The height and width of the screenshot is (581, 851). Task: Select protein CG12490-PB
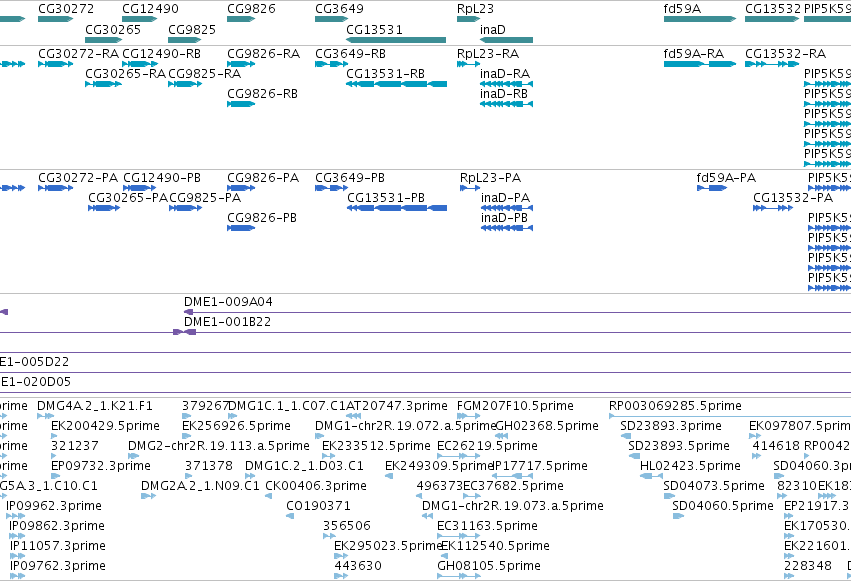(140, 188)
